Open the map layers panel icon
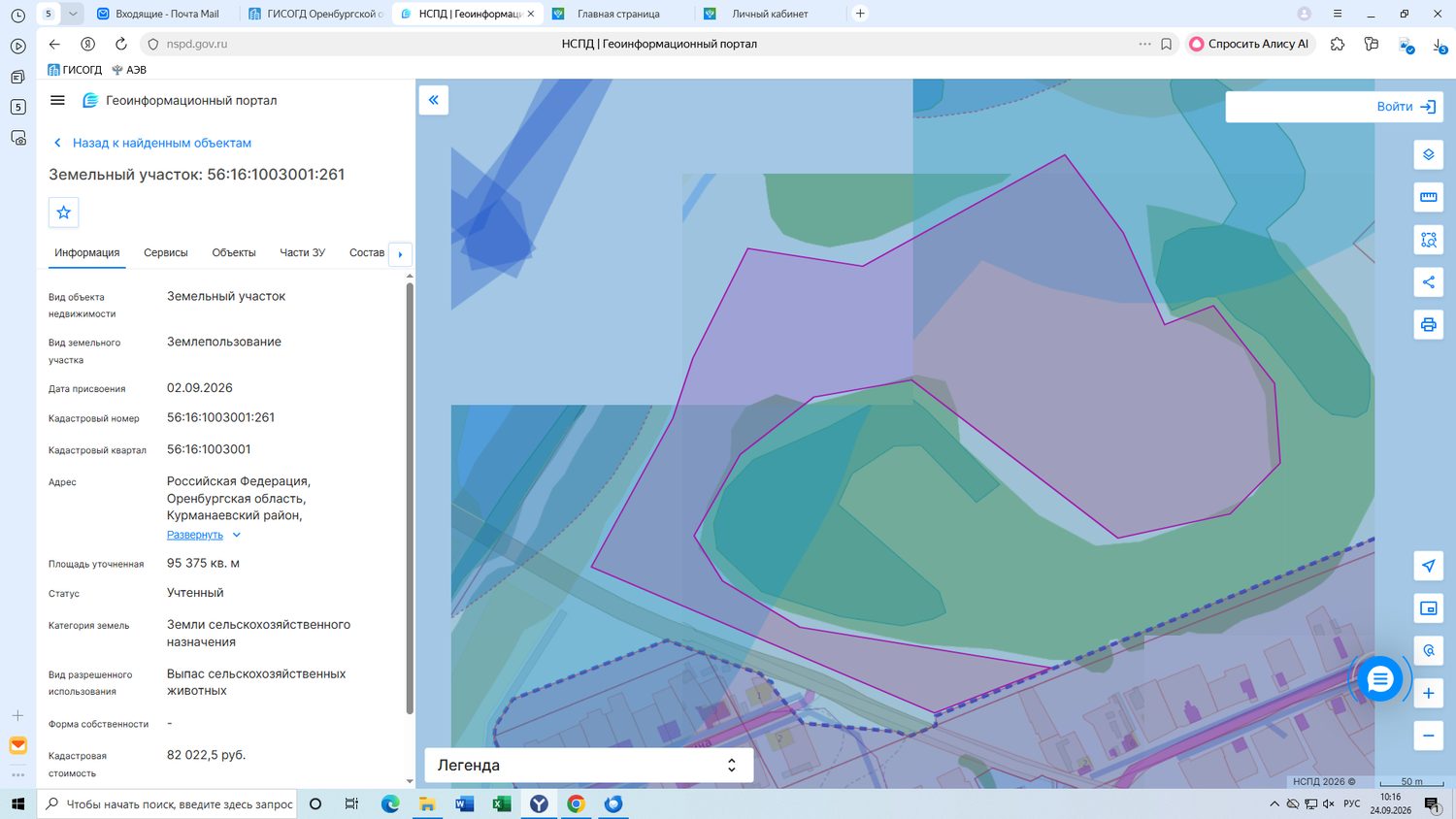The image size is (1456, 819). coord(1428,155)
